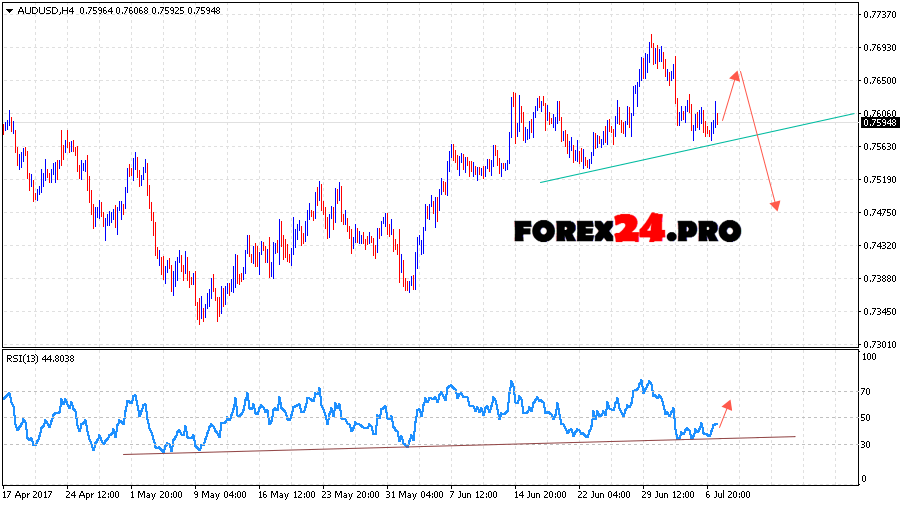
Task: Click the triangle arrow beside AUDUSD,H4
Action: tap(7, 11)
